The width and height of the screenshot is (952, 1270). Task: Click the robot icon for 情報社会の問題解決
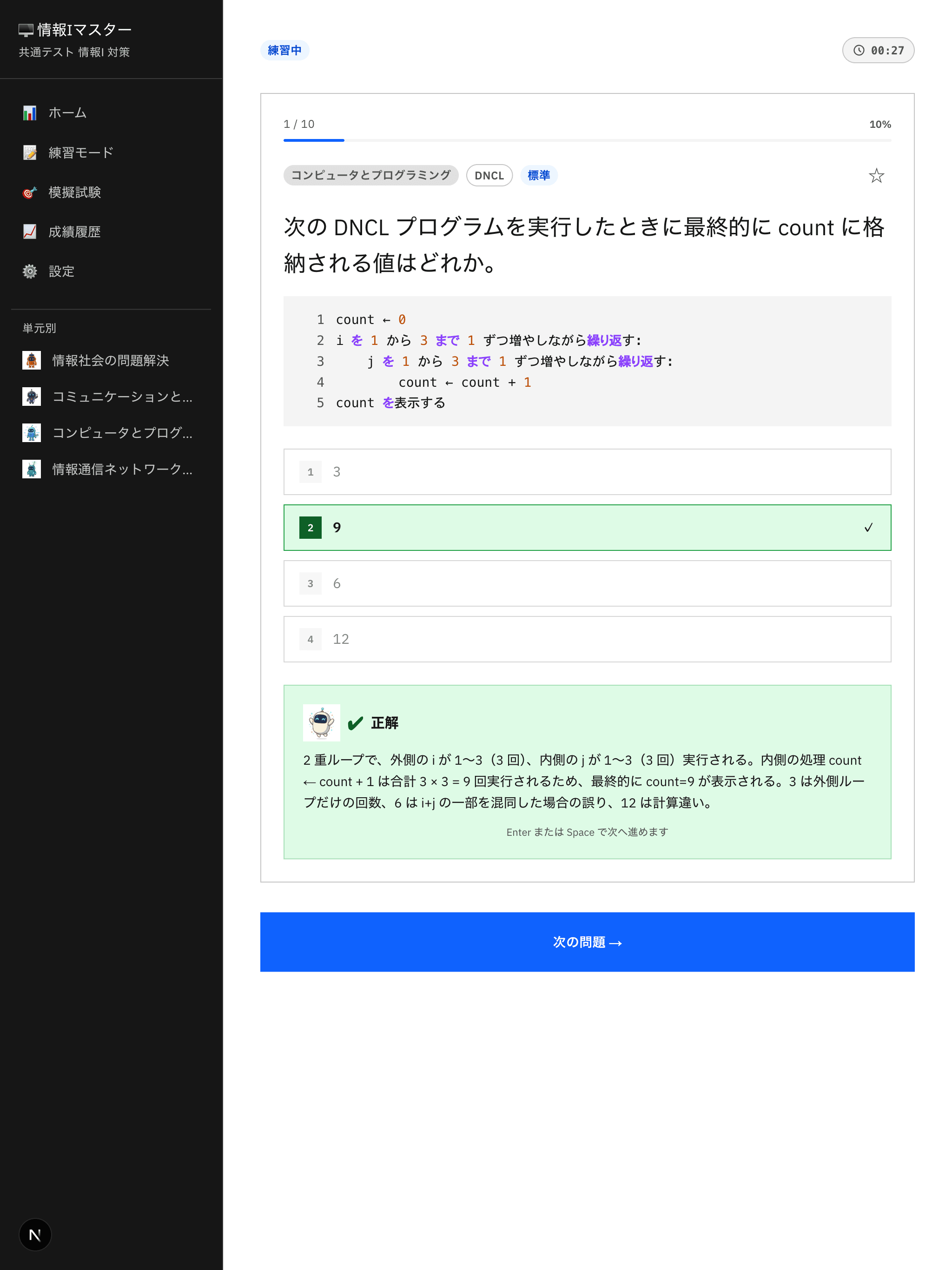32,361
